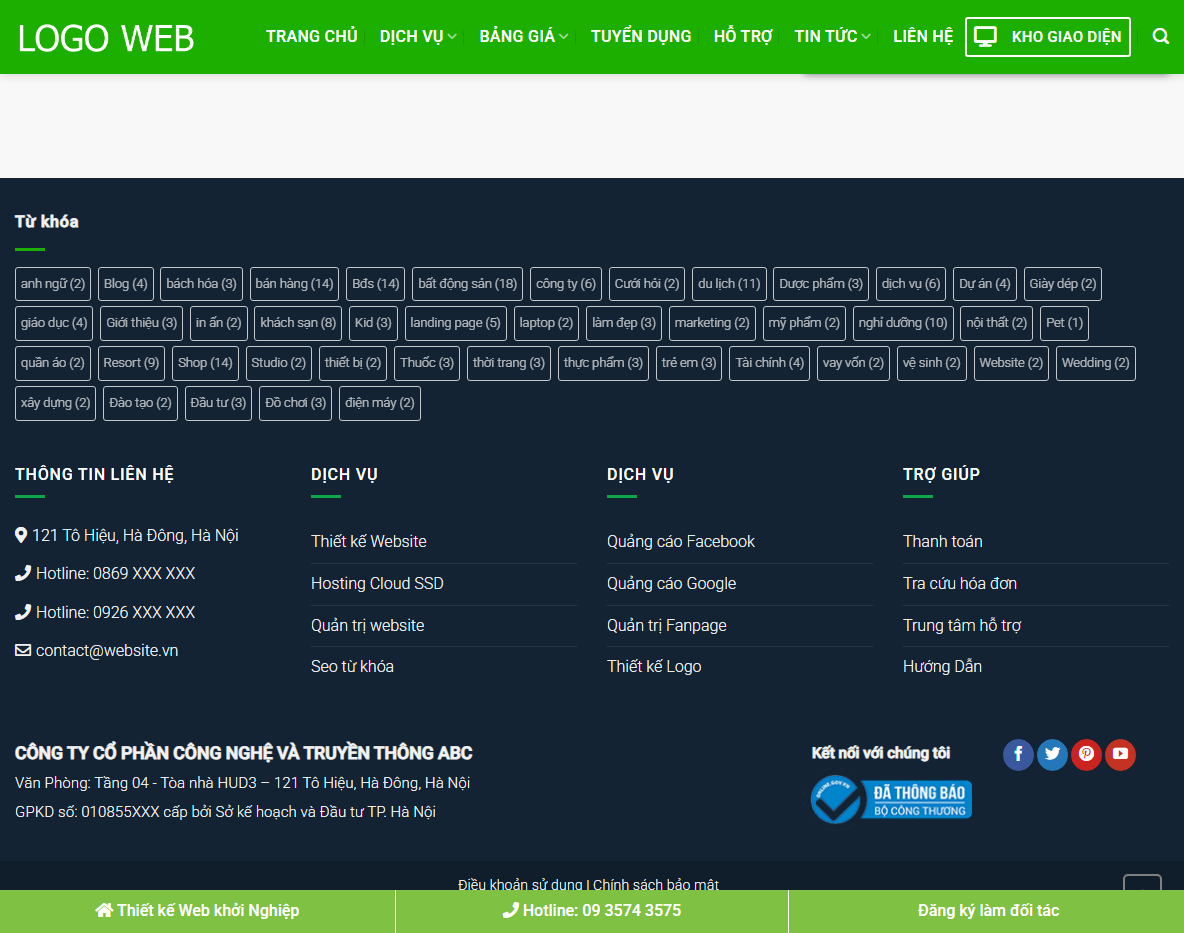Click the Đăng ký làm đối tác button

[986, 911]
